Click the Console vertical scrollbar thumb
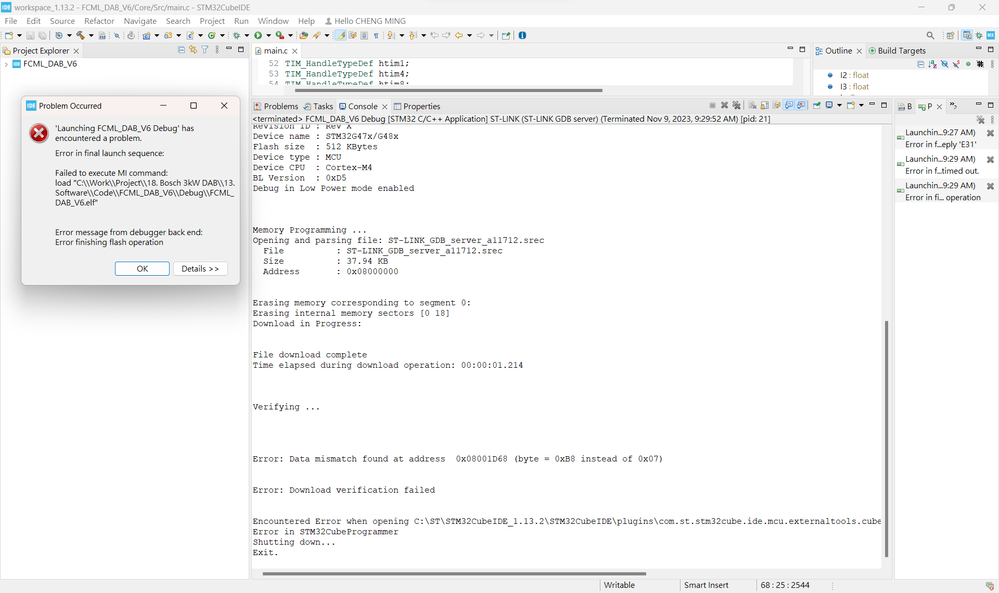Image resolution: width=999 pixels, height=593 pixels. pyautogui.click(x=886, y=439)
